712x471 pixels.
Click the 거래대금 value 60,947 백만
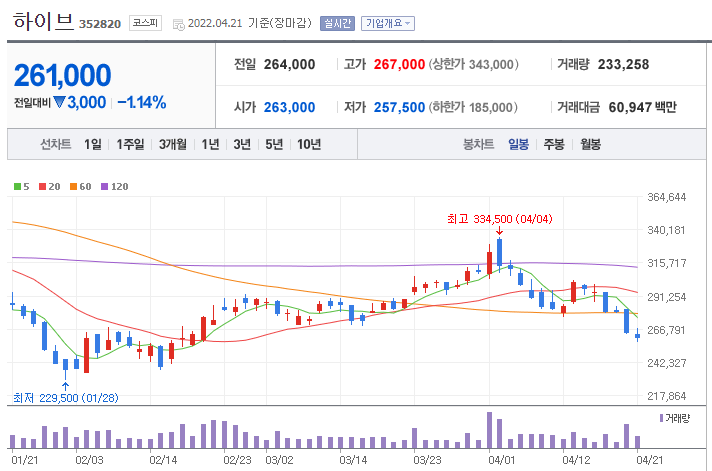[643, 107]
